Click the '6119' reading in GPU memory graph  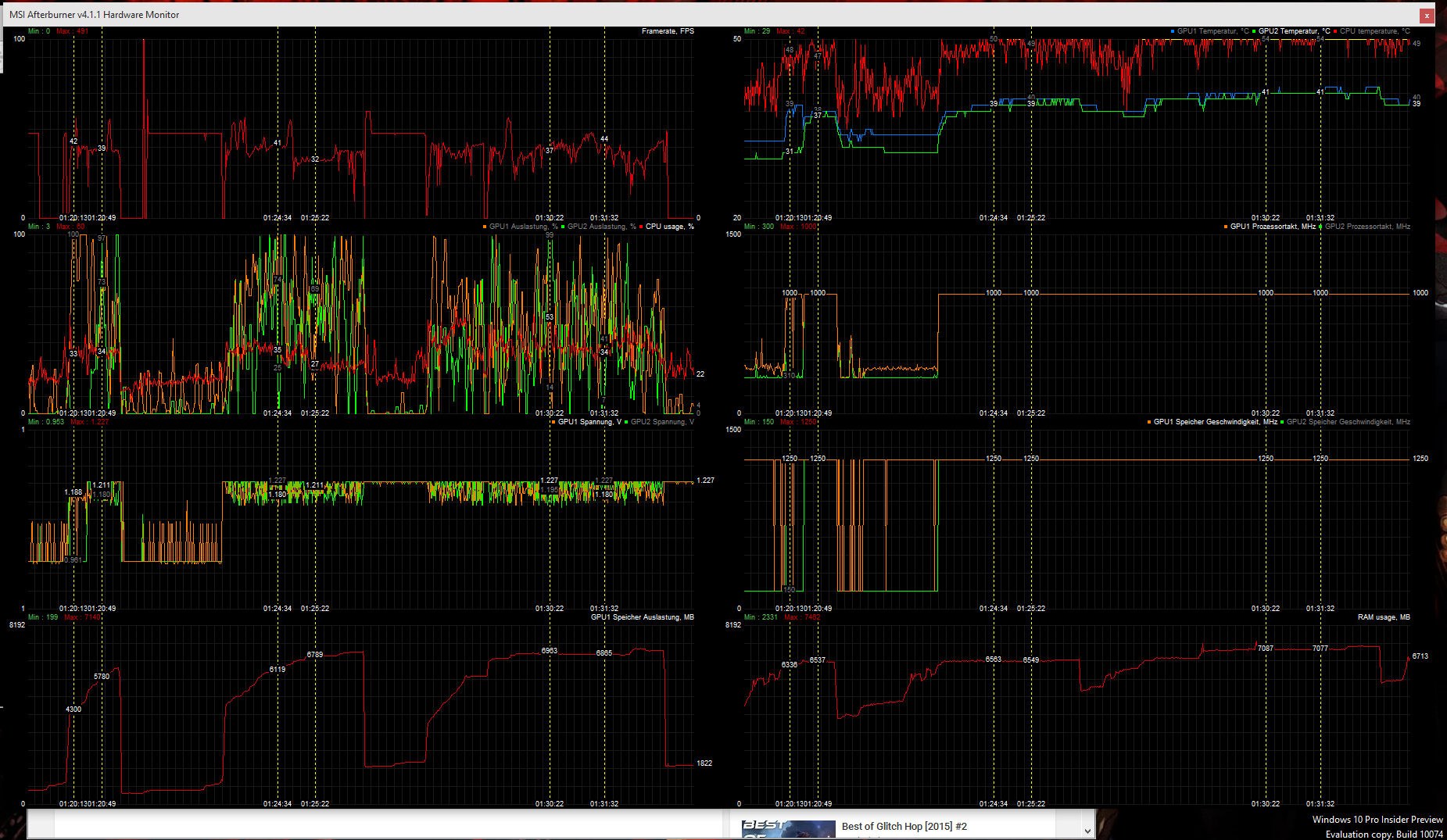(x=278, y=670)
